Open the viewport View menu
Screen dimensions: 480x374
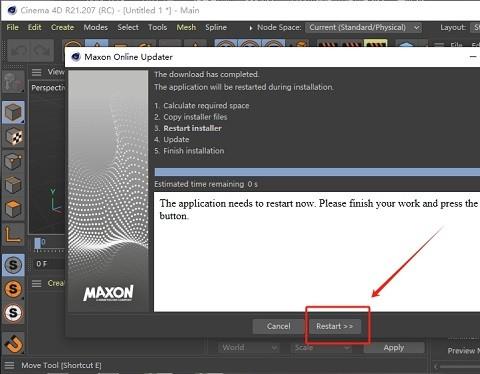click(x=55, y=72)
